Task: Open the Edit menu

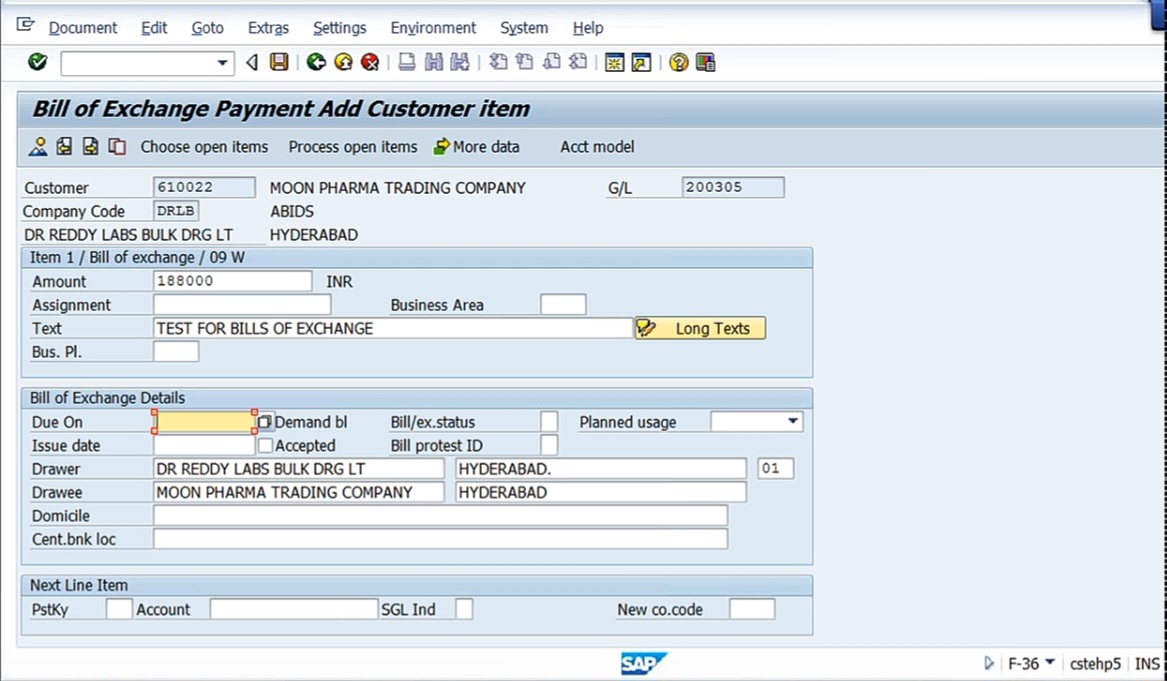Action: [x=154, y=28]
